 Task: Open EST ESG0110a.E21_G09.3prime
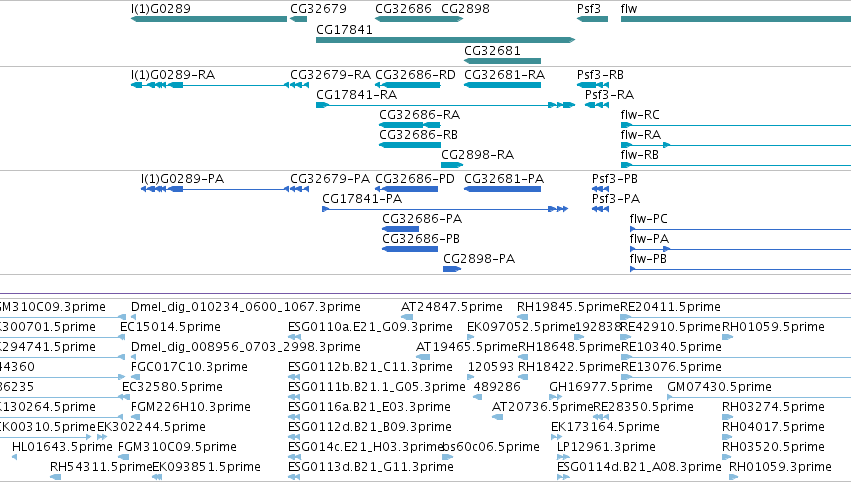click(x=370, y=327)
